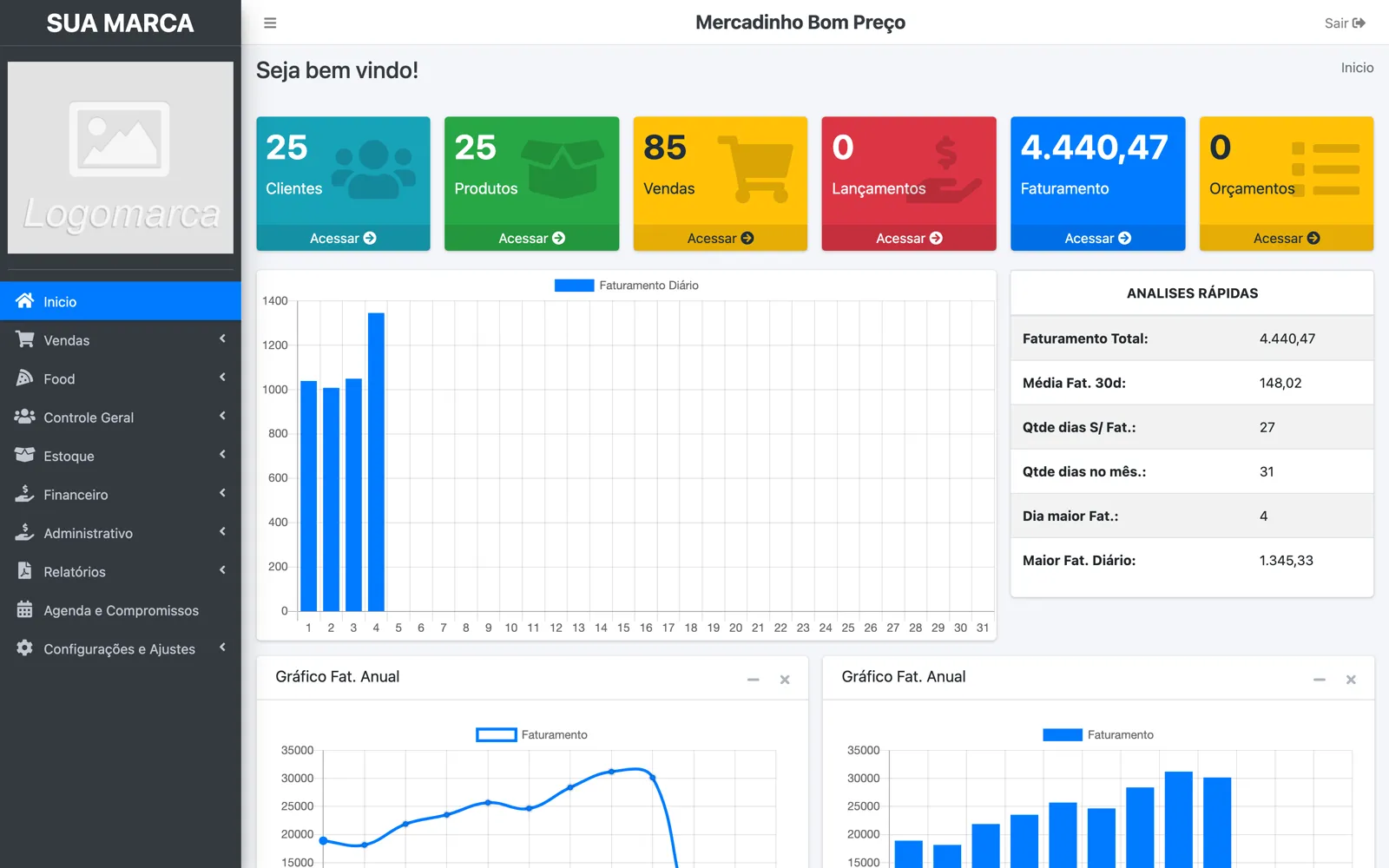
Task: Click the gear icon beside Configurações e Ajustes
Action: [25, 648]
